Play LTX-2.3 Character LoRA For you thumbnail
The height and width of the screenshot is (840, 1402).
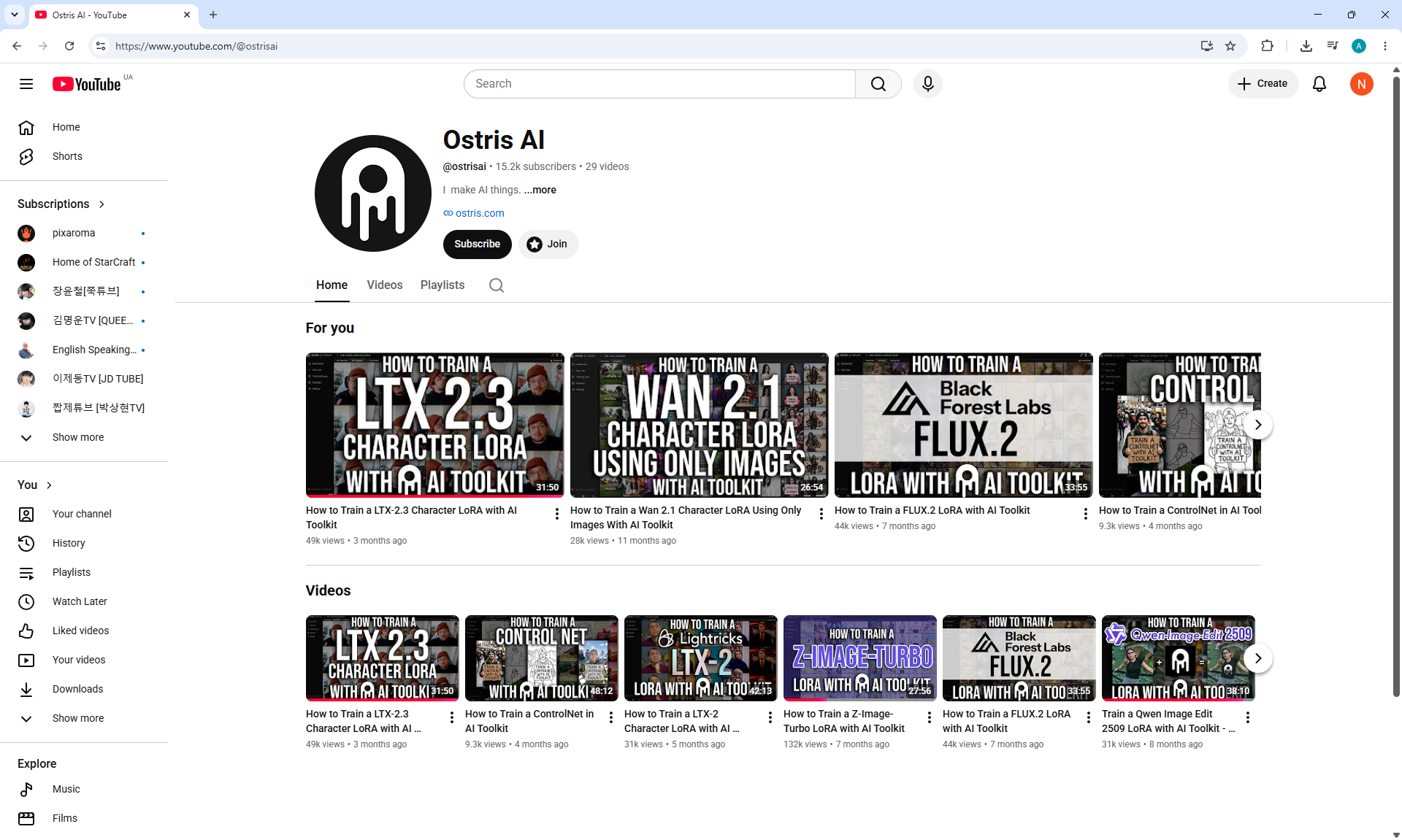tap(435, 425)
